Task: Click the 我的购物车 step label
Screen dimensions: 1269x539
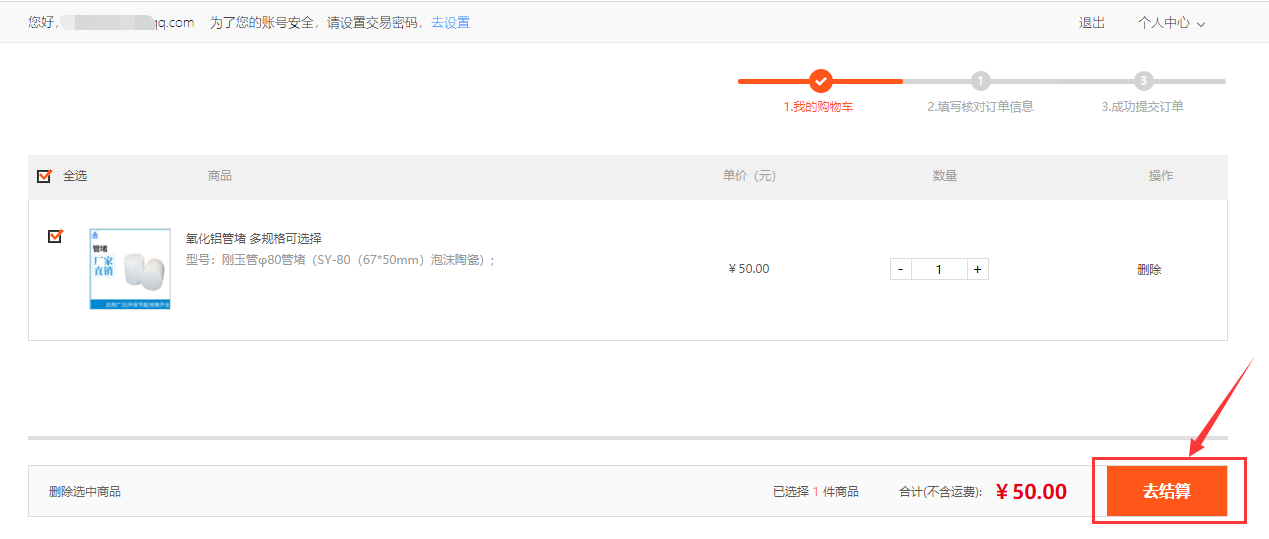Action: [818, 107]
